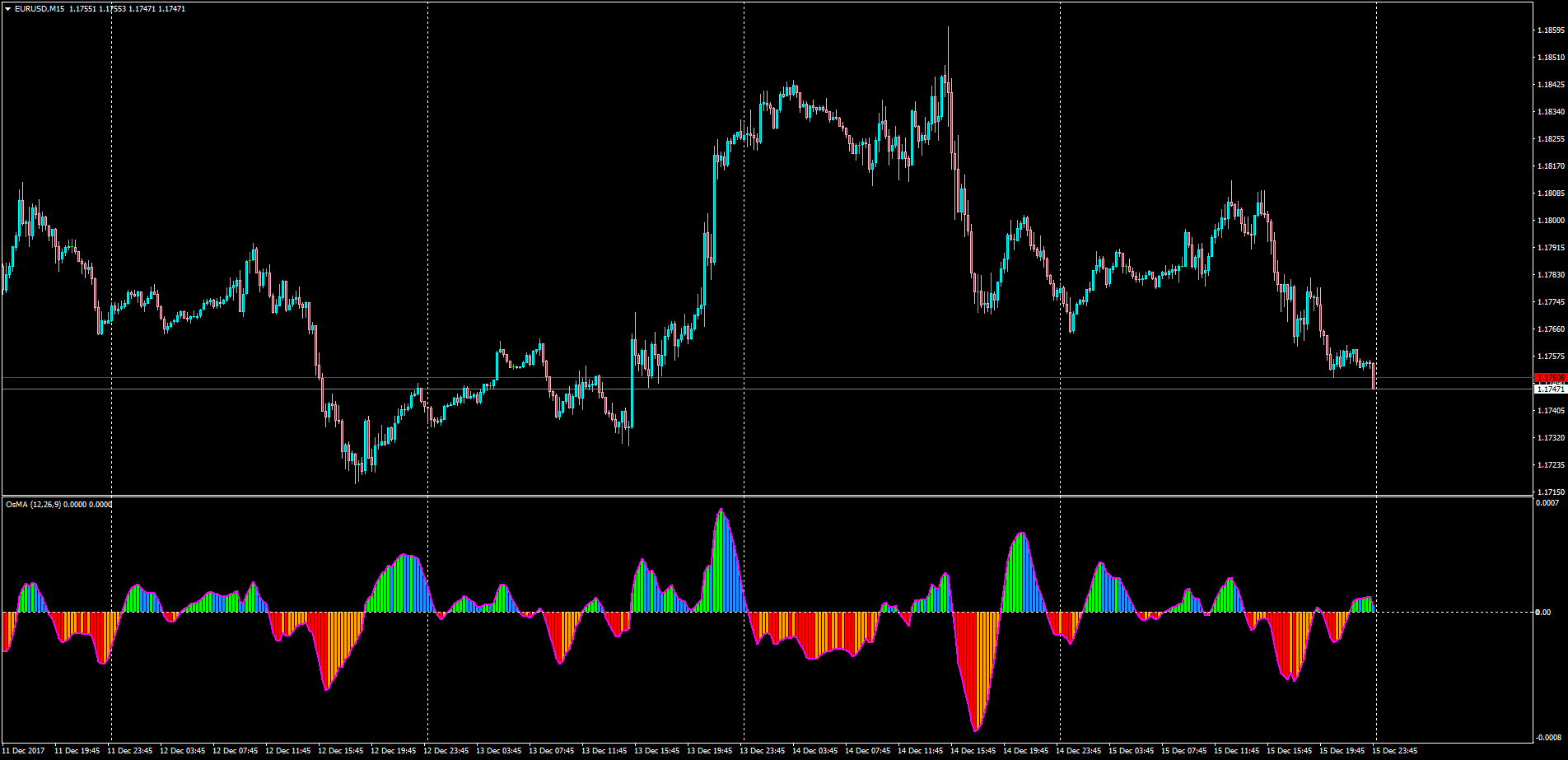Image resolution: width=1568 pixels, height=760 pixels.
Task: Click the 1.17320 price scale value
Action: click(1550, 437)
